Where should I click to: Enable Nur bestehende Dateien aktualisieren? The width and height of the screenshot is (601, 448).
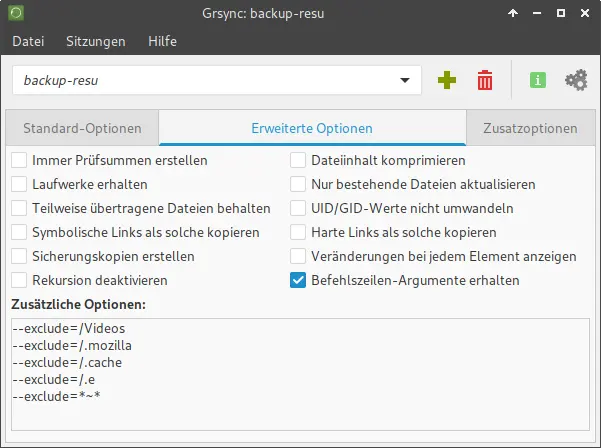click(x=298, y=184)
